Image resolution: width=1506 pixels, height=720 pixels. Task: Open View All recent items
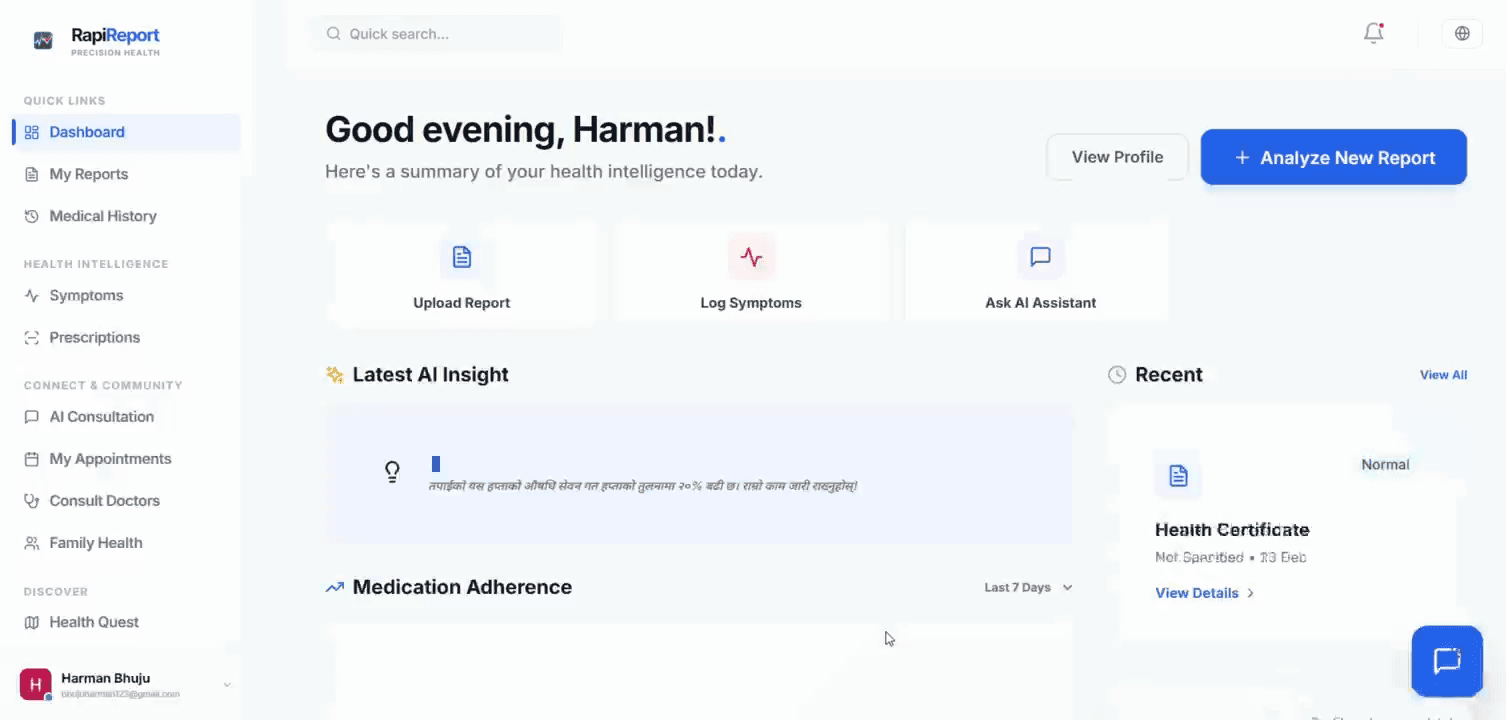pos(1444,375)
